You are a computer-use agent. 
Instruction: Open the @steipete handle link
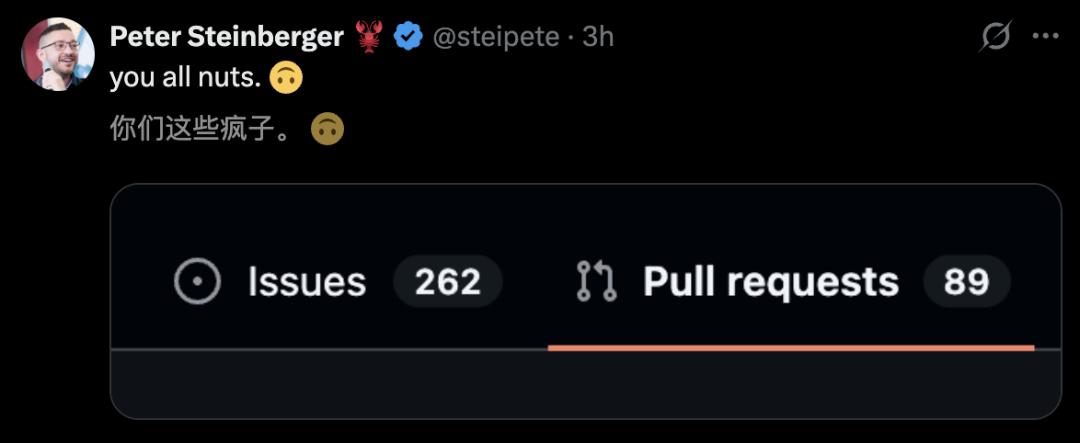(x=492, y=37)
